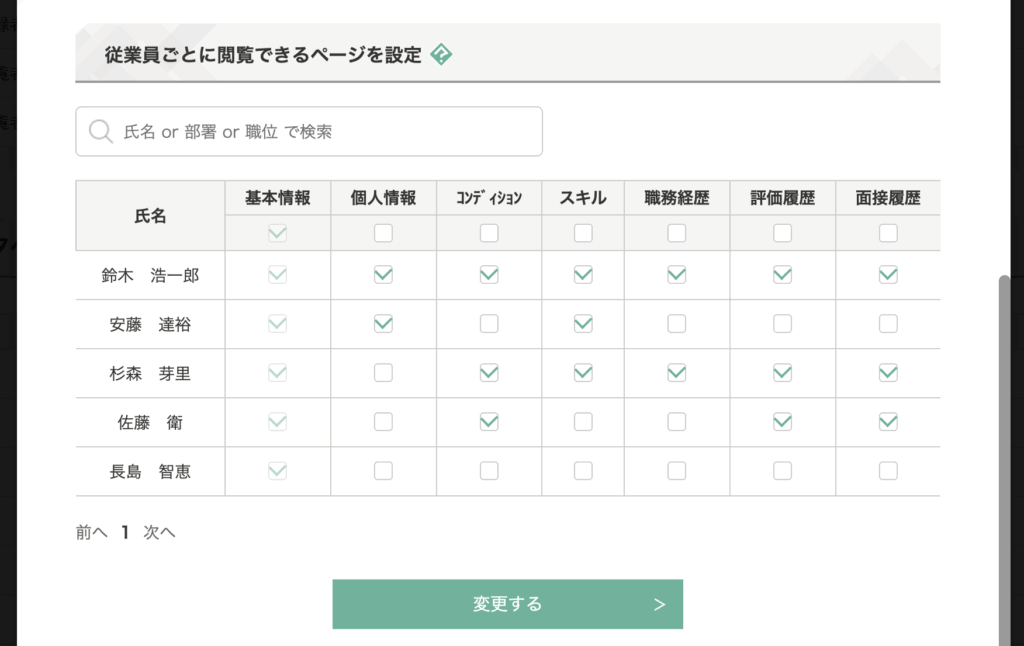Toggle the コンディション select-all header checkbox
Viewport: 1024px width, 646px height.
[x=489, y=233]
